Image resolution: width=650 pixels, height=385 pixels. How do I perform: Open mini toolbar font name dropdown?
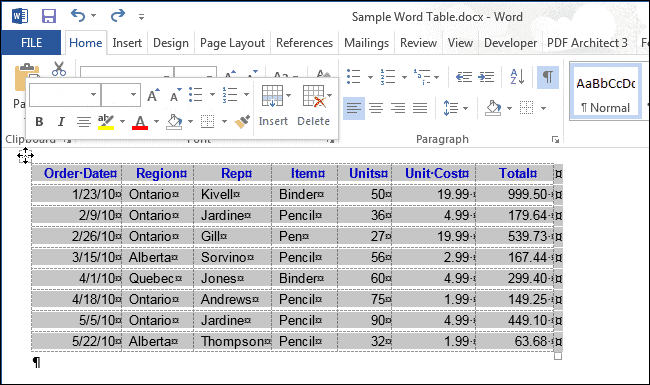pyautogui.click(x=94, y=94)
